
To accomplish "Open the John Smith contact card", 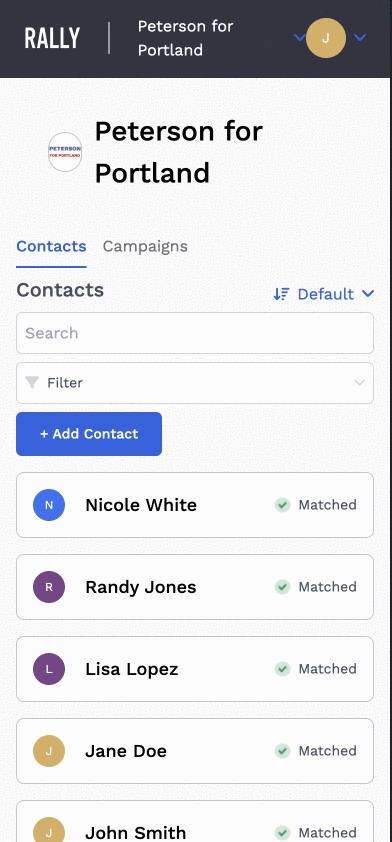I will (195, 821).
